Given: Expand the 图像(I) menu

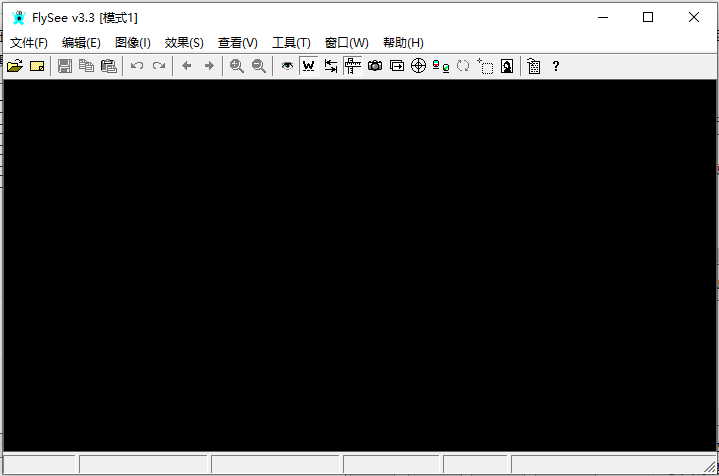Looking at the screenshot, I should [133, 42].
